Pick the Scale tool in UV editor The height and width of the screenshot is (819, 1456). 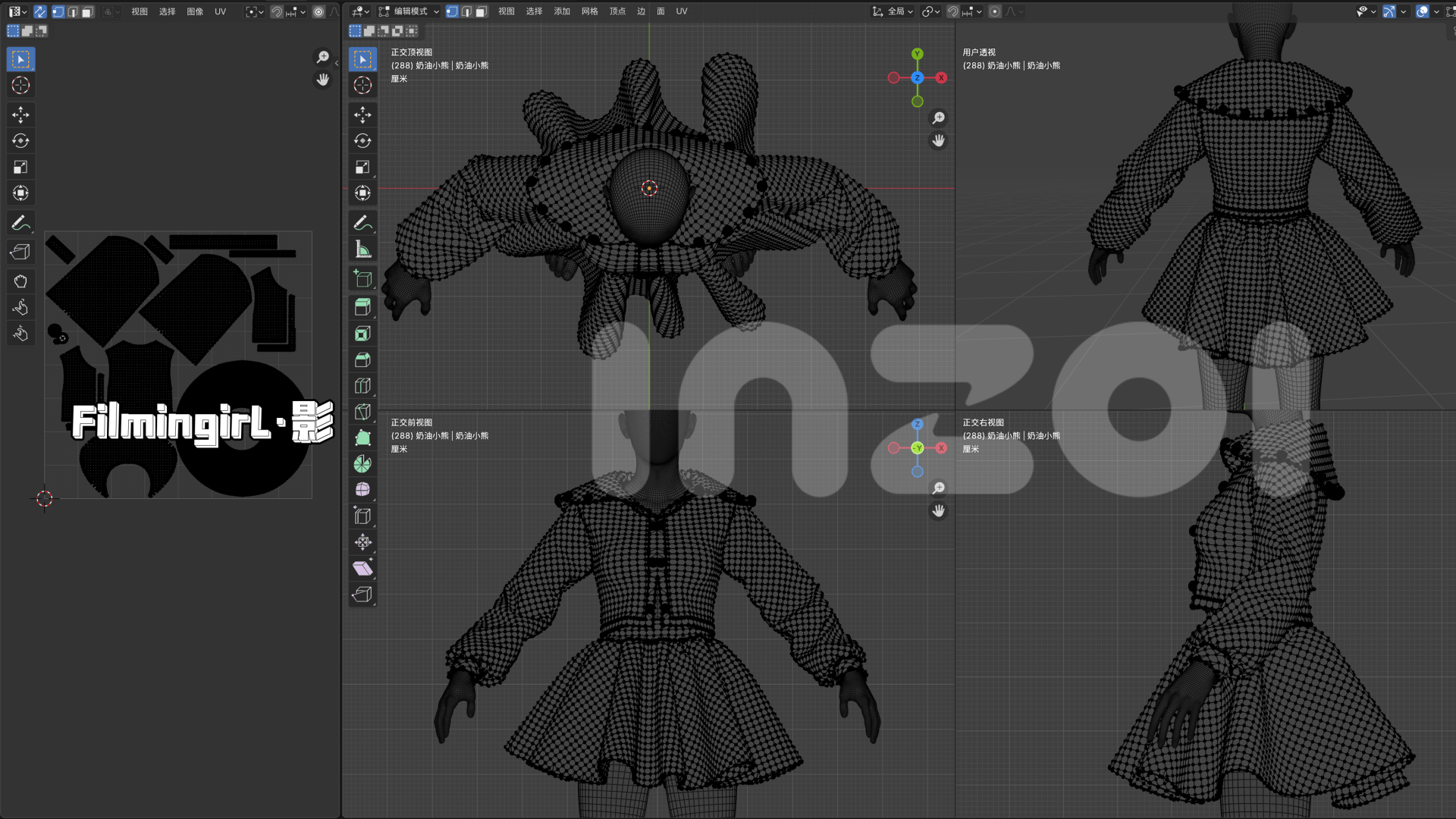tap(20, 167)
